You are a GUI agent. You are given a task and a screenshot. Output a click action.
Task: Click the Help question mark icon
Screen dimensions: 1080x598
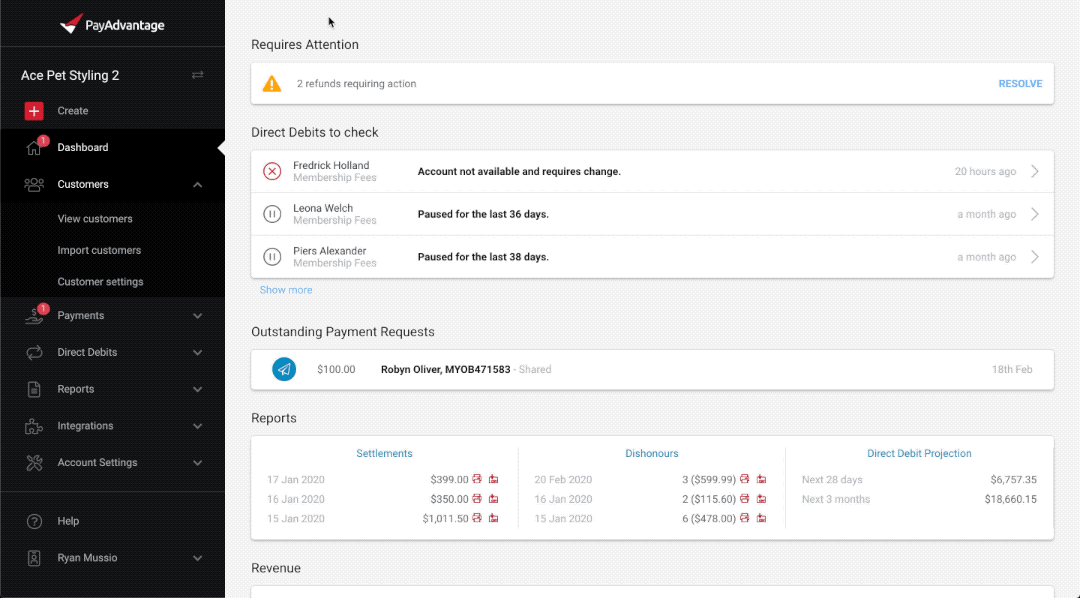pos(34,522)
